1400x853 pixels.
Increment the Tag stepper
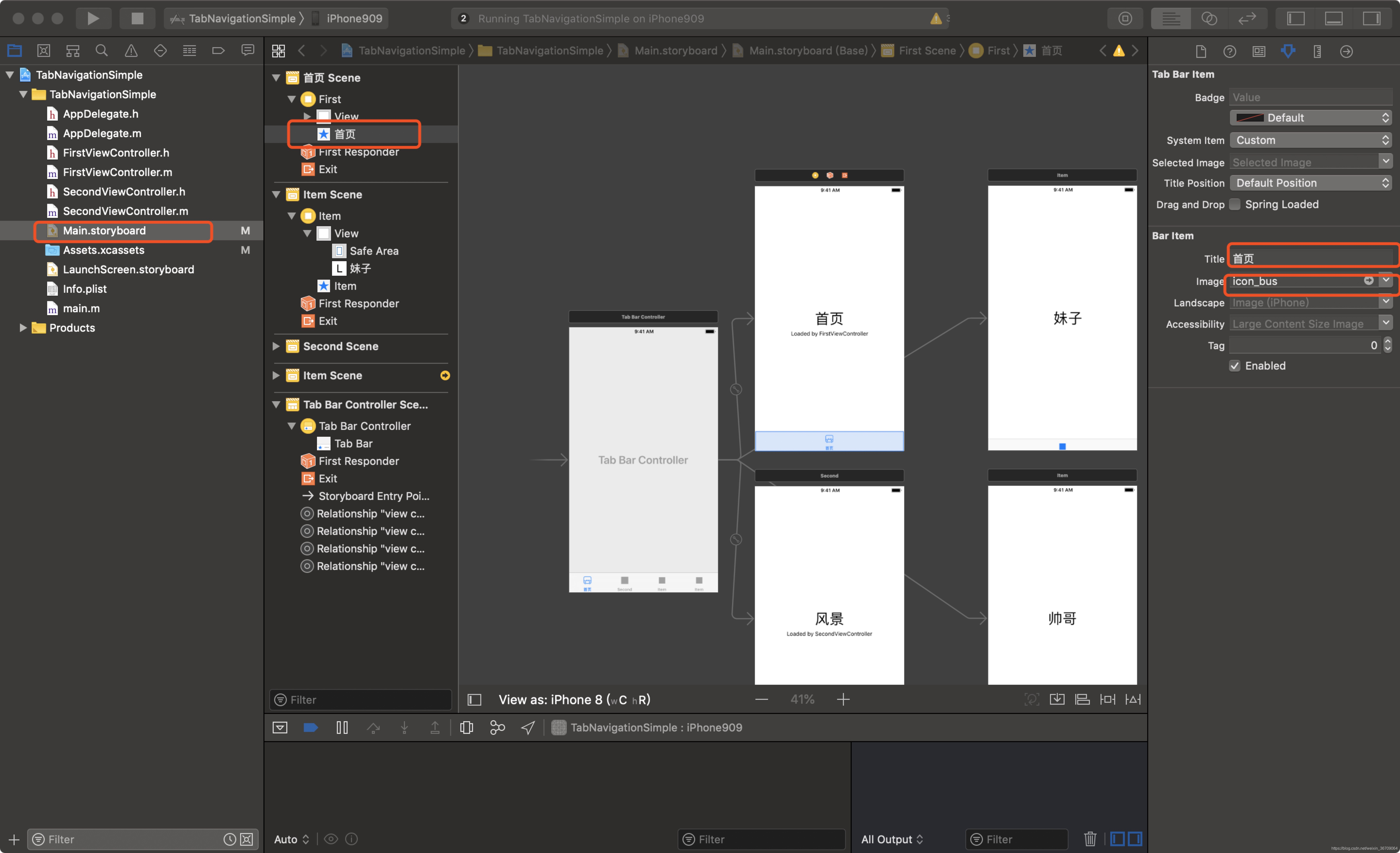coord(1388,341)
